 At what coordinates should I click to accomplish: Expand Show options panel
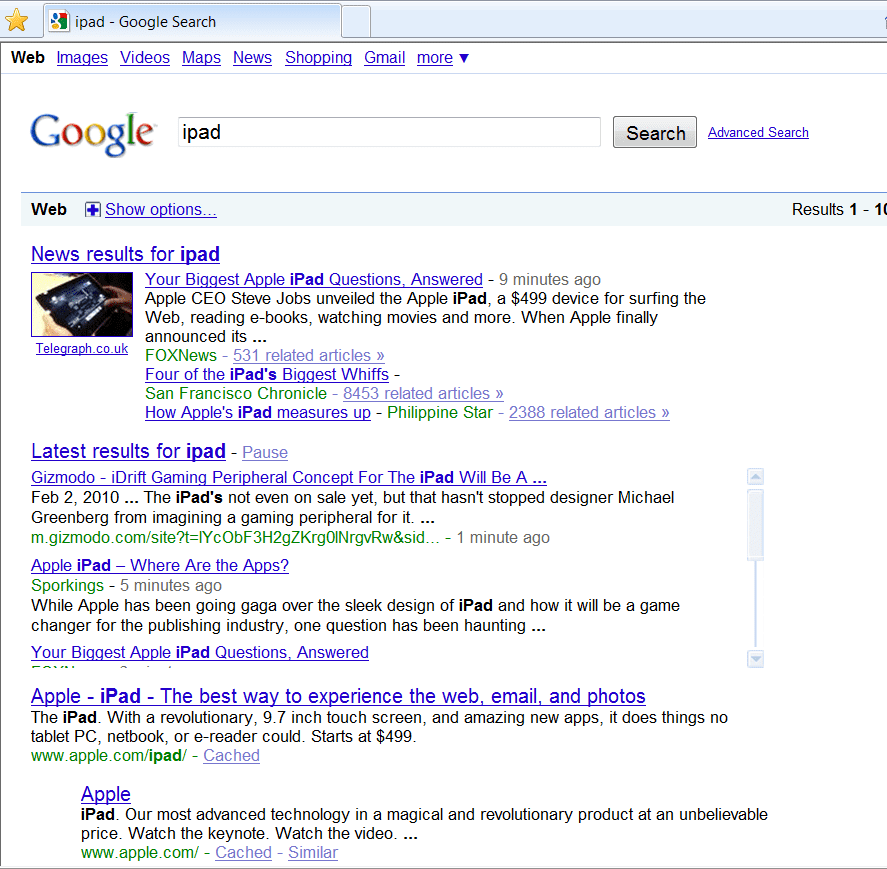coord(161,210)
